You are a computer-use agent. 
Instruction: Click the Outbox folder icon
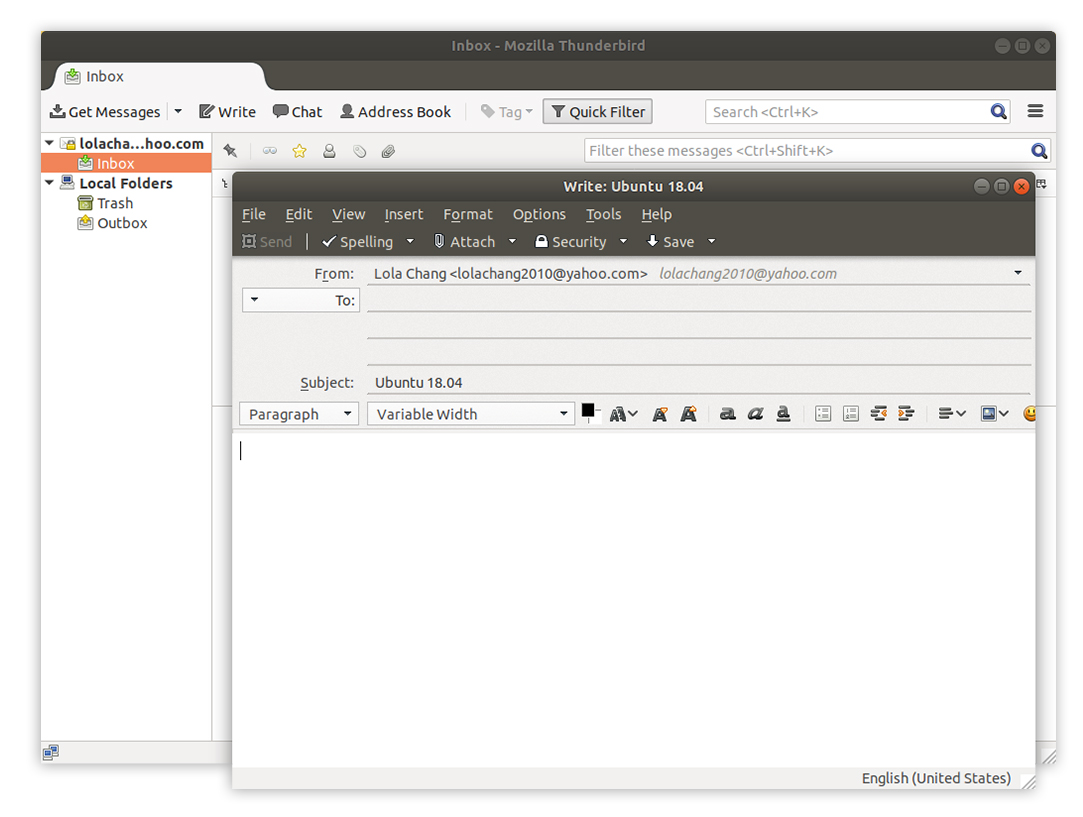85,222
